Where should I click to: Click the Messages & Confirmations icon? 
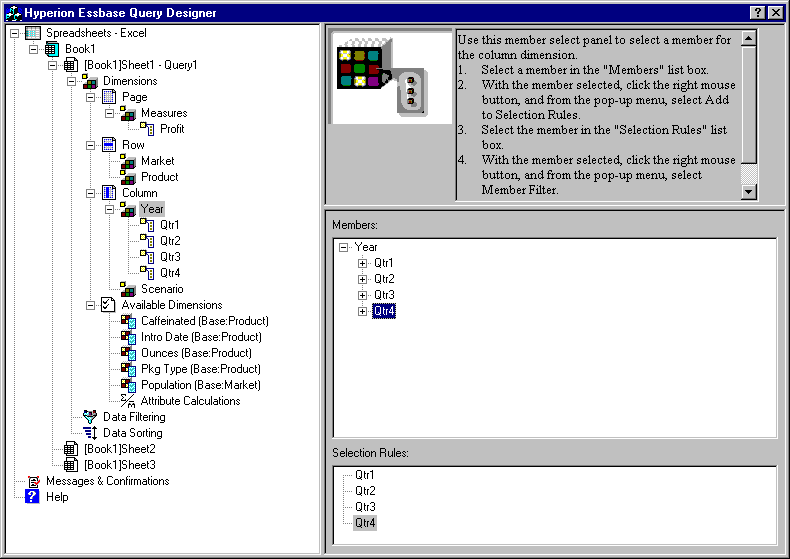32,481
